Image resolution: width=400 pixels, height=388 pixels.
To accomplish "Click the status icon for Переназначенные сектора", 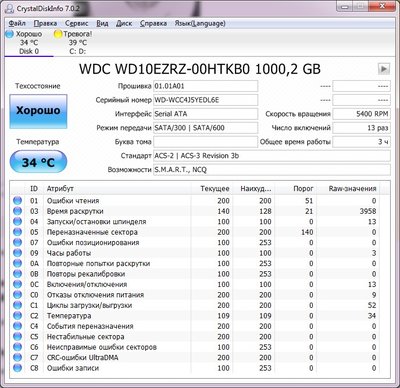I will click(17, 232).
